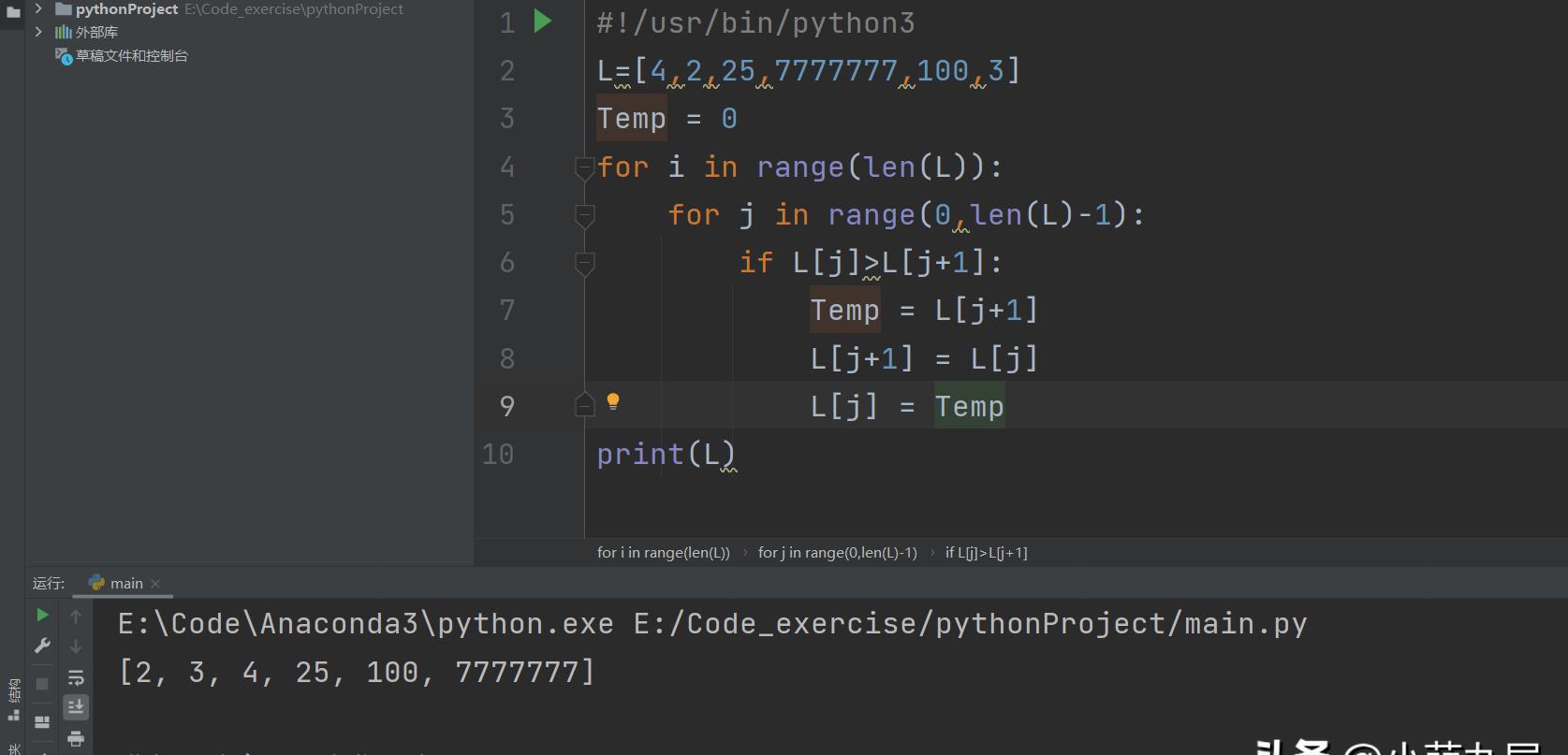Click the restore layout icon in Run panel
Image resolution: width=1568 pixels, height=755 pixels.
[x=42, y=721]
